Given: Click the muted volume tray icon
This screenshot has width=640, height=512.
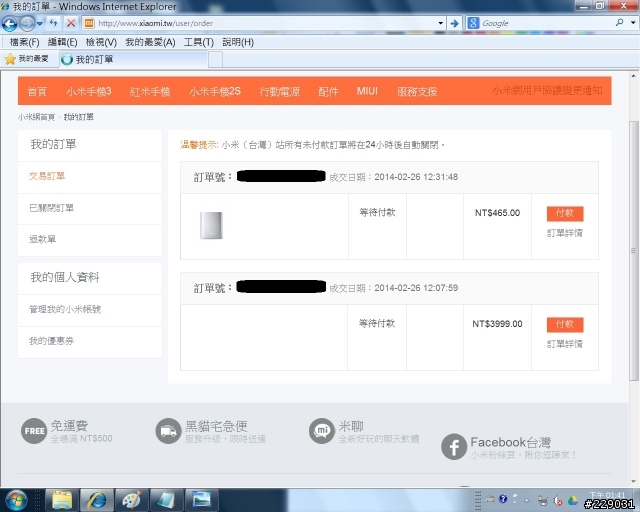Looking at the screenshot, I should tap(558, 500).
